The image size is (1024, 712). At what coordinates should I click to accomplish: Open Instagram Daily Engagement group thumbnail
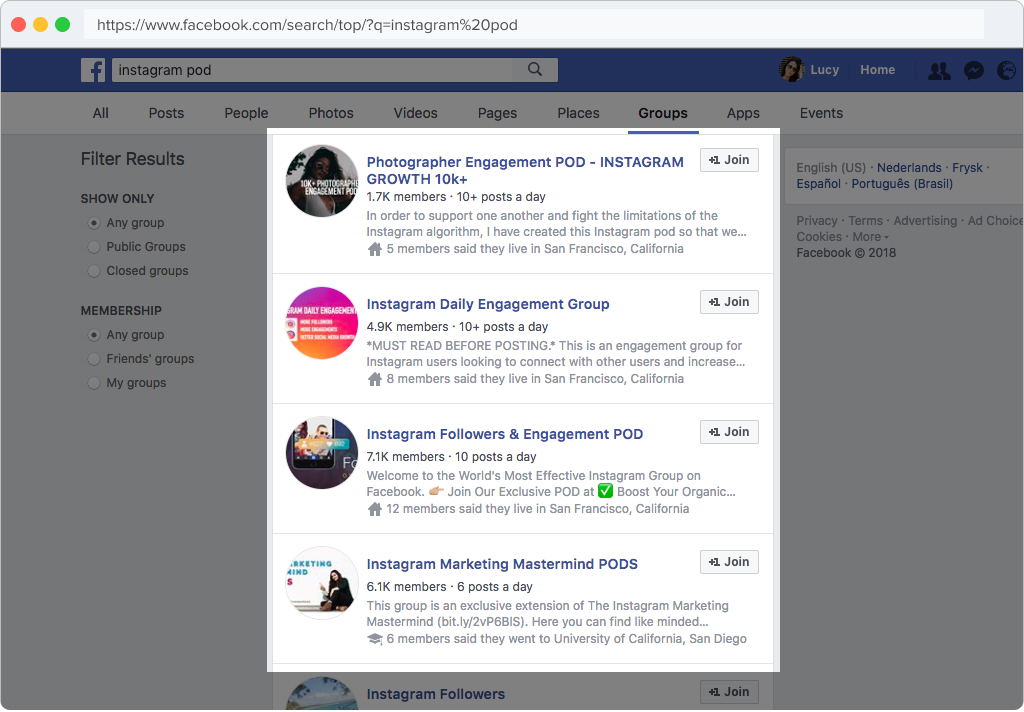coord(322,323)
